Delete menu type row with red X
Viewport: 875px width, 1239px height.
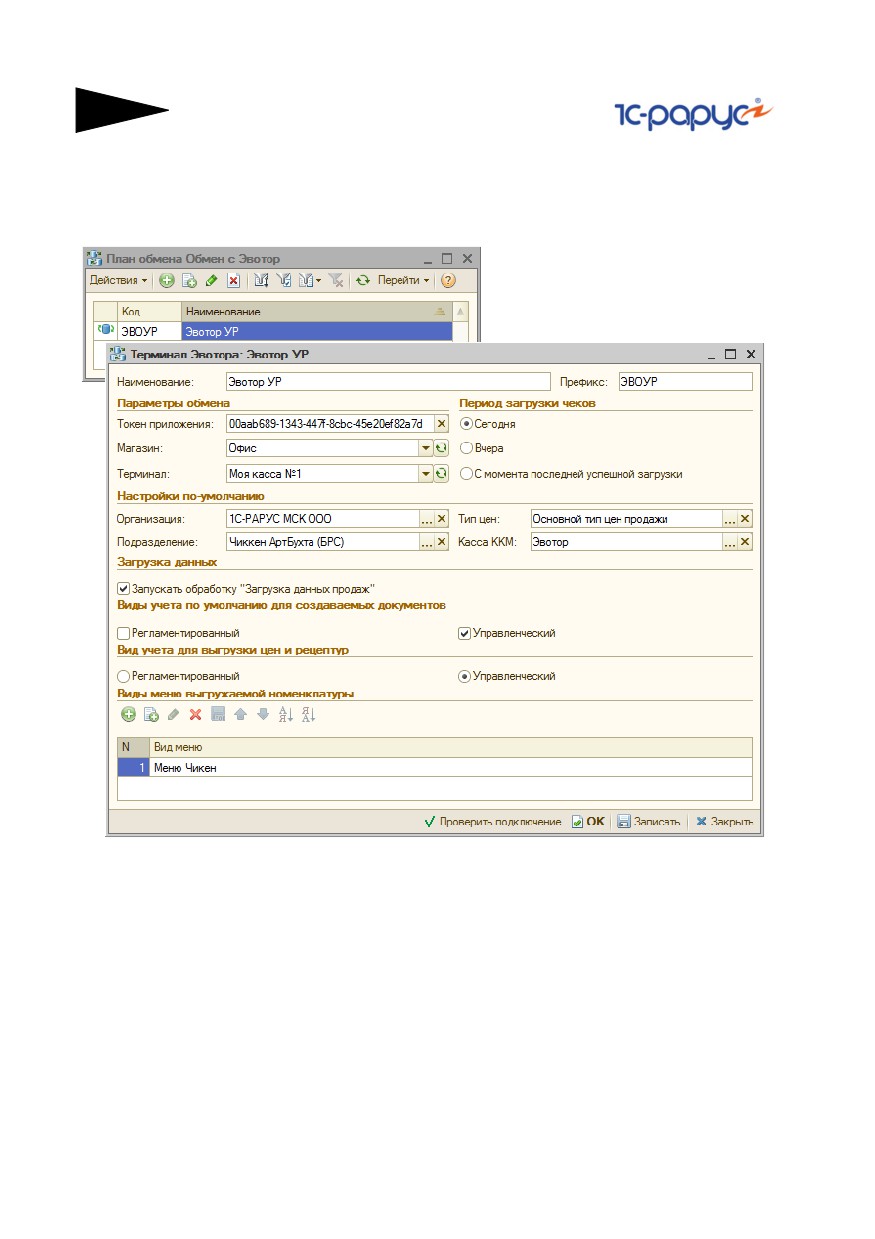point(196,714)
